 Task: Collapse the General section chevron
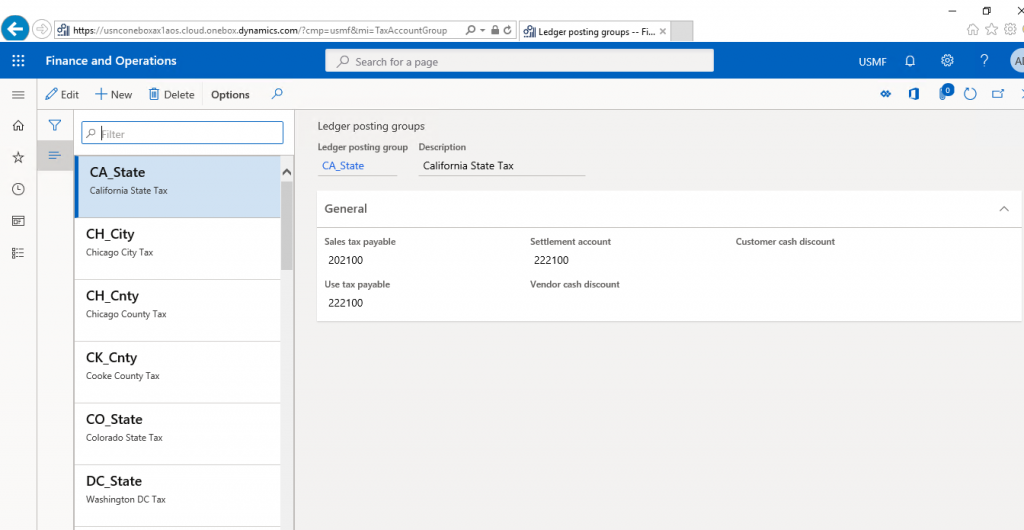(1004, 209)
